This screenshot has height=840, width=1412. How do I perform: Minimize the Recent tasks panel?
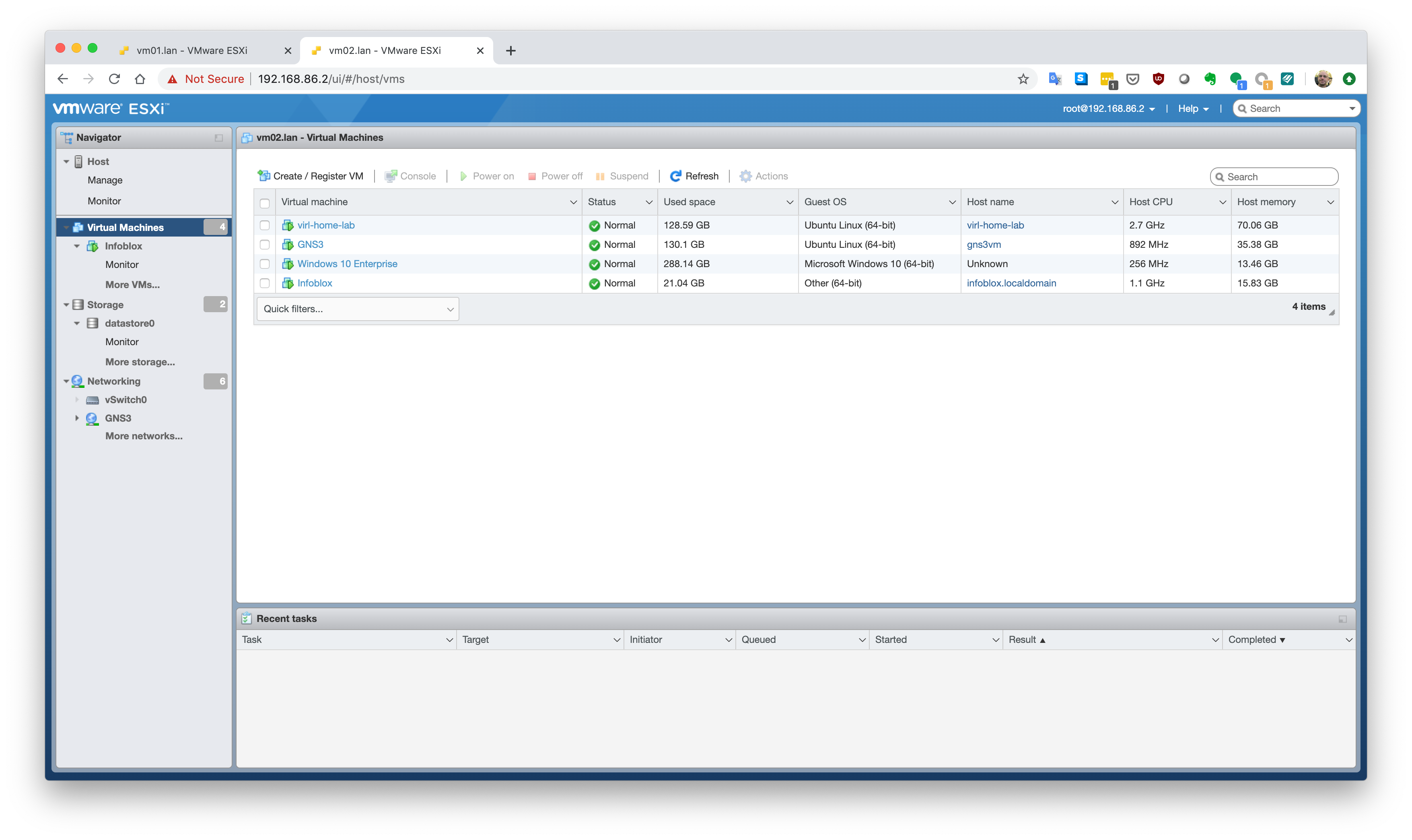pyautogui.click(x=1342, y=619)
